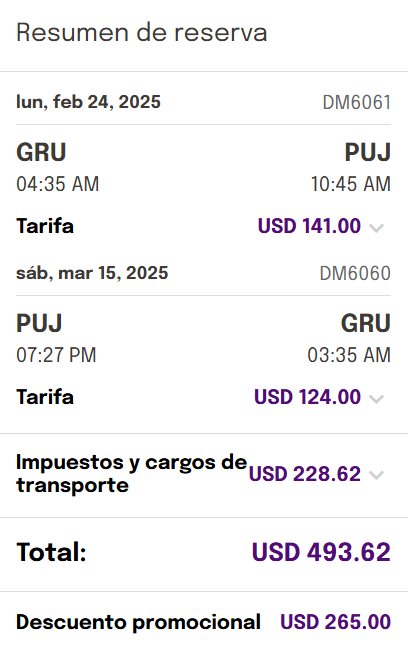Viewport: 408px width, 648px height.
Task: Click the USD 228.62 taxes amount
Action: pyautogui.click(x=305, y=474)
